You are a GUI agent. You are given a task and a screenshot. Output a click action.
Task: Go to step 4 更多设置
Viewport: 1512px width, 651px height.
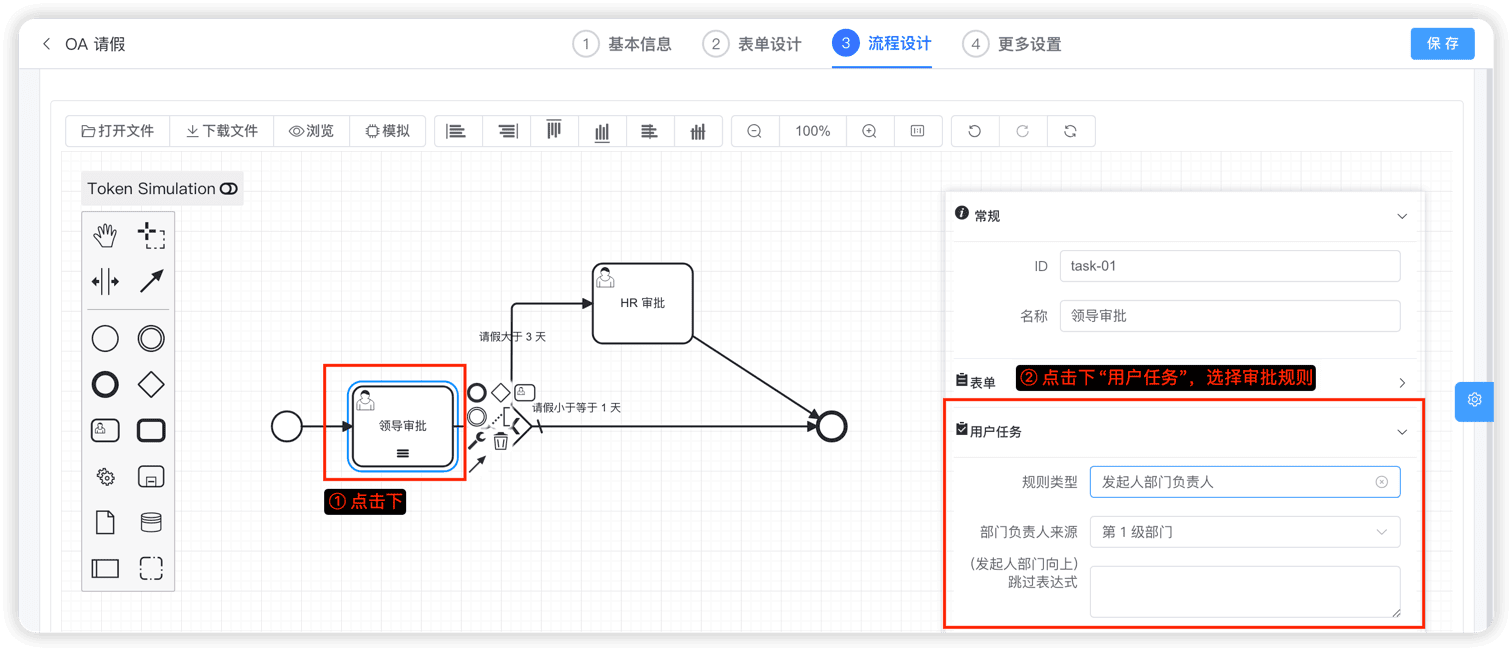coord(1012,44)
